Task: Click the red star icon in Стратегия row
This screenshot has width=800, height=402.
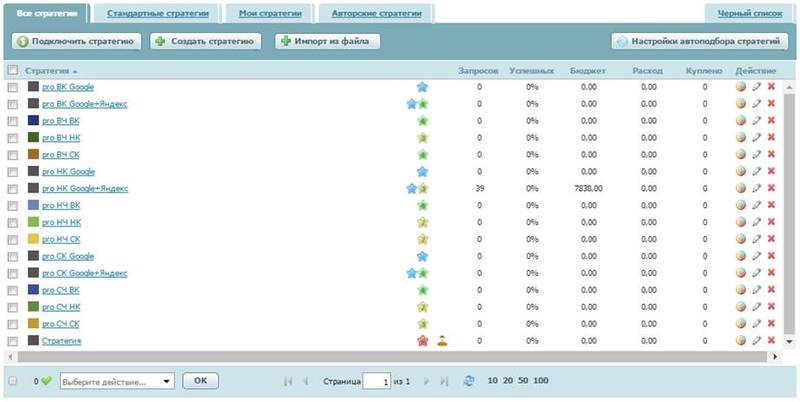Action: (422, 341)
